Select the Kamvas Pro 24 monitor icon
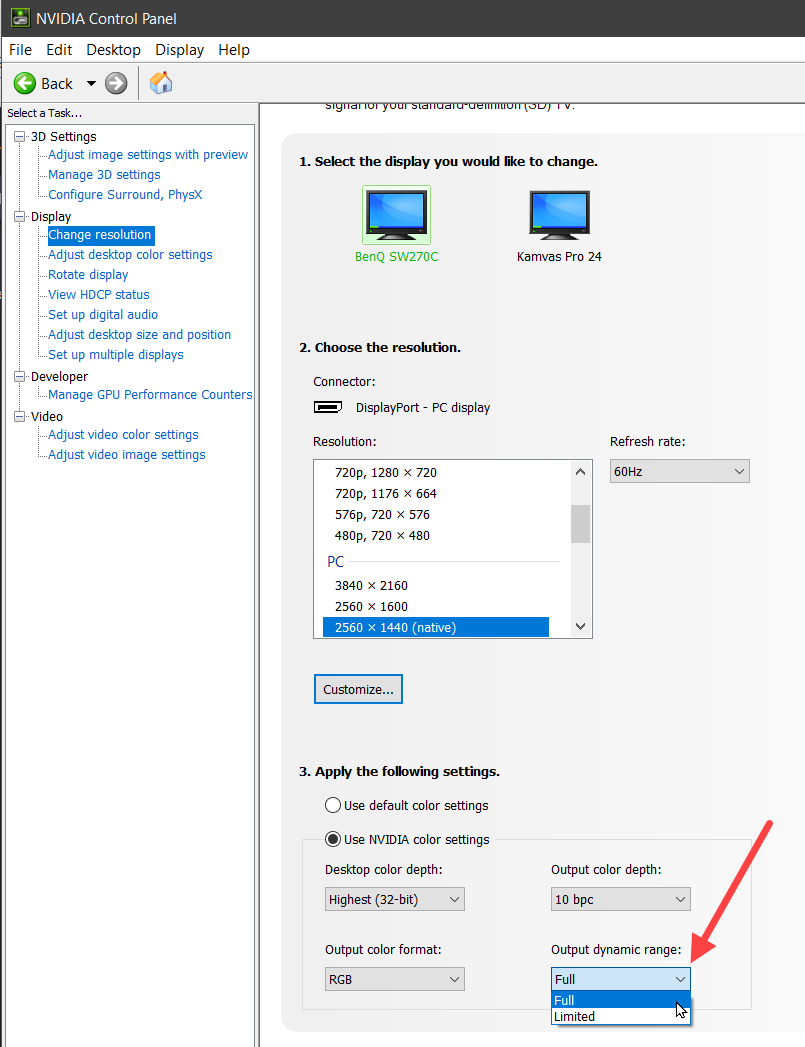The image size is (805, 1047). click(x=559, y=215)
